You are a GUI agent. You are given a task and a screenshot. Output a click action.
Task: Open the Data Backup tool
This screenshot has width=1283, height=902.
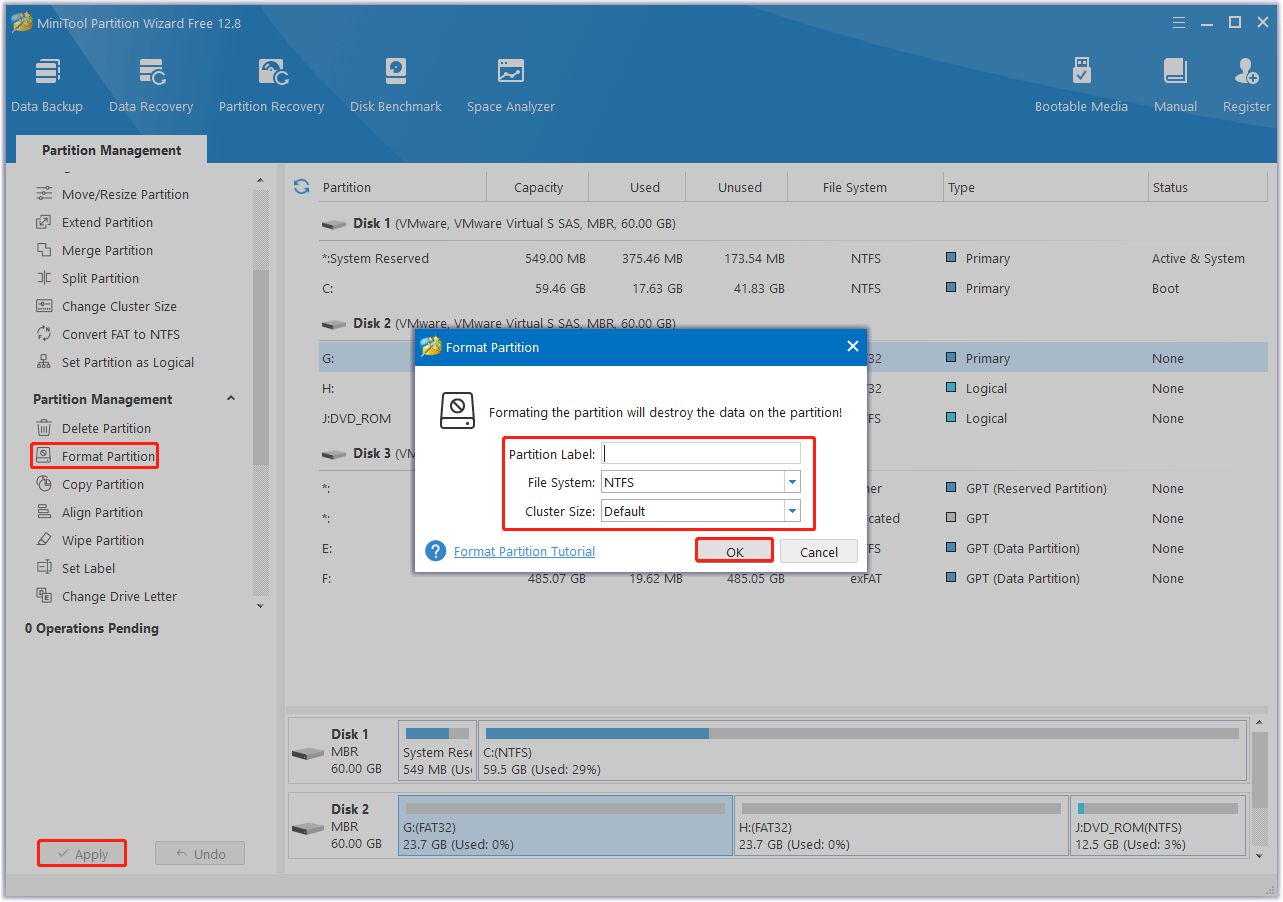click(47, 82)
